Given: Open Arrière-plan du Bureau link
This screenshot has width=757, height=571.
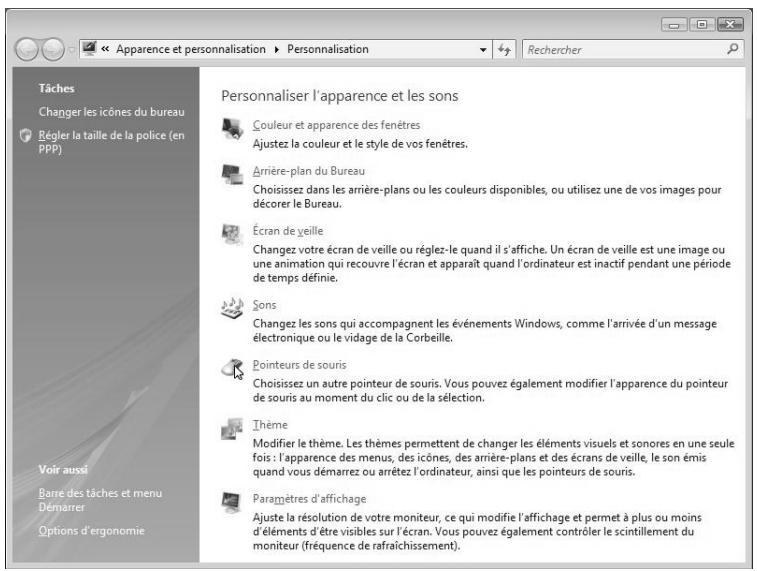Looking at the screenshot, I should (309, 171).
